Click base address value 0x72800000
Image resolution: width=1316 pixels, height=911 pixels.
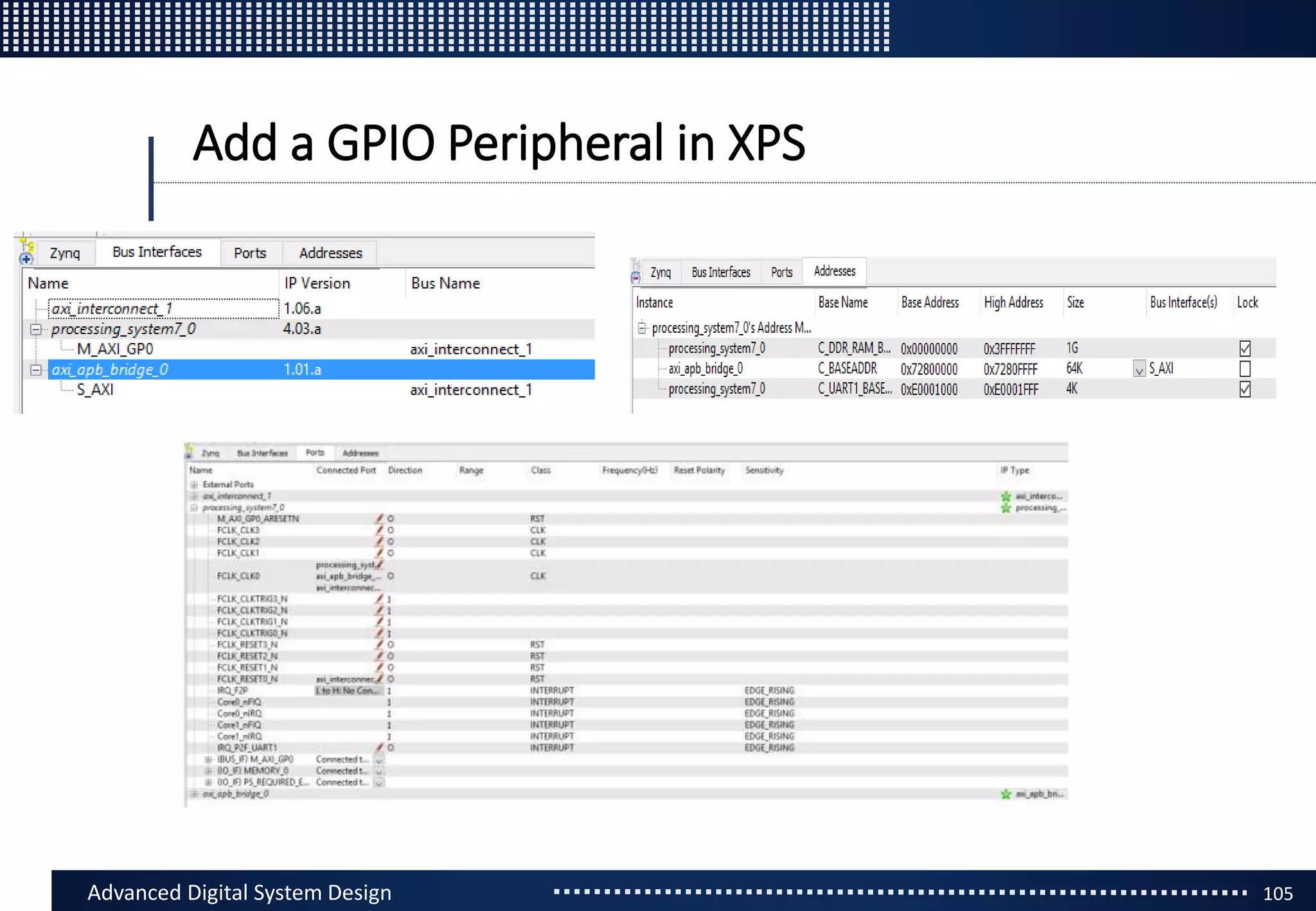[x=929, y=369]
